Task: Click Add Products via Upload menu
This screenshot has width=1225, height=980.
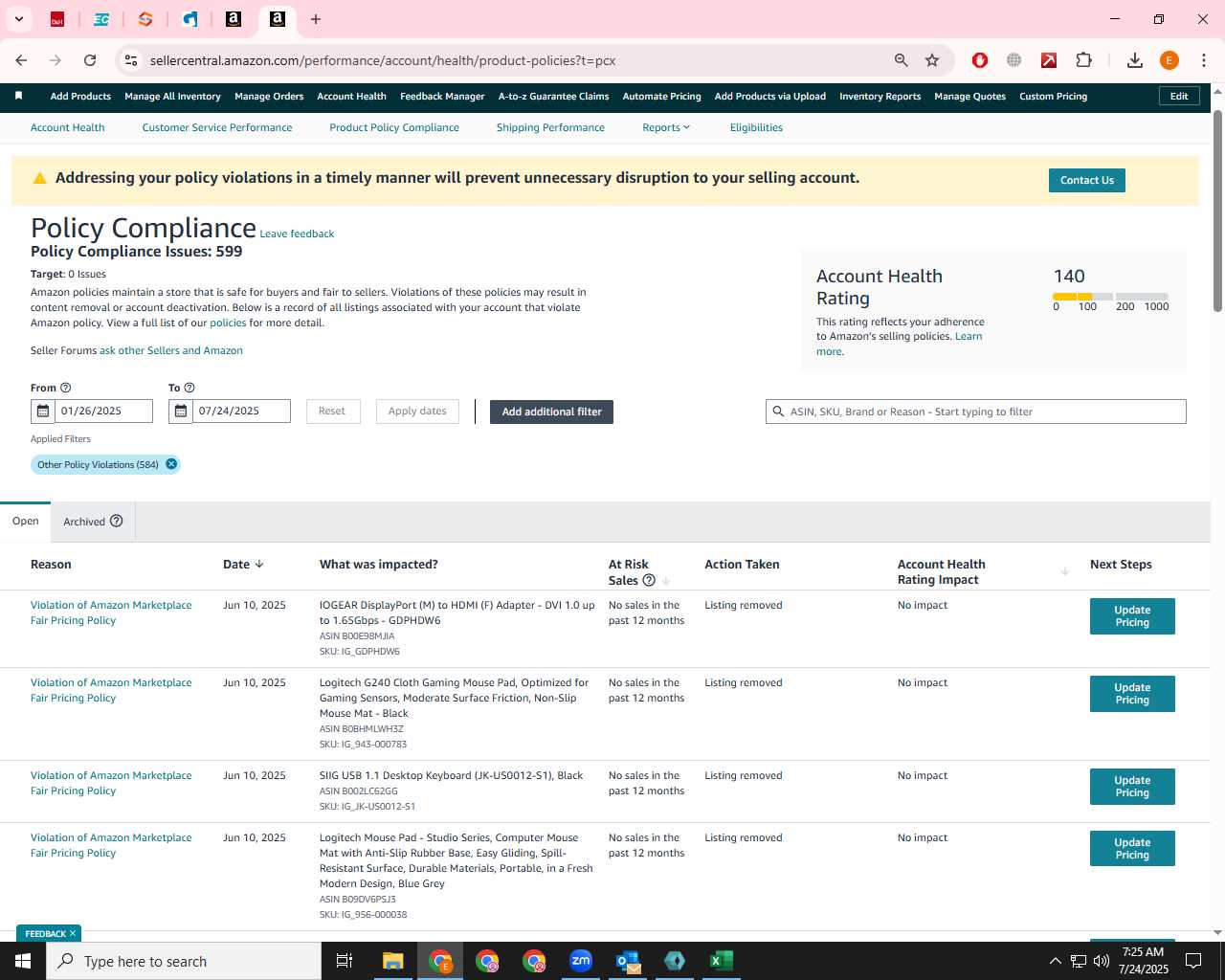Action: click(770, 96)
